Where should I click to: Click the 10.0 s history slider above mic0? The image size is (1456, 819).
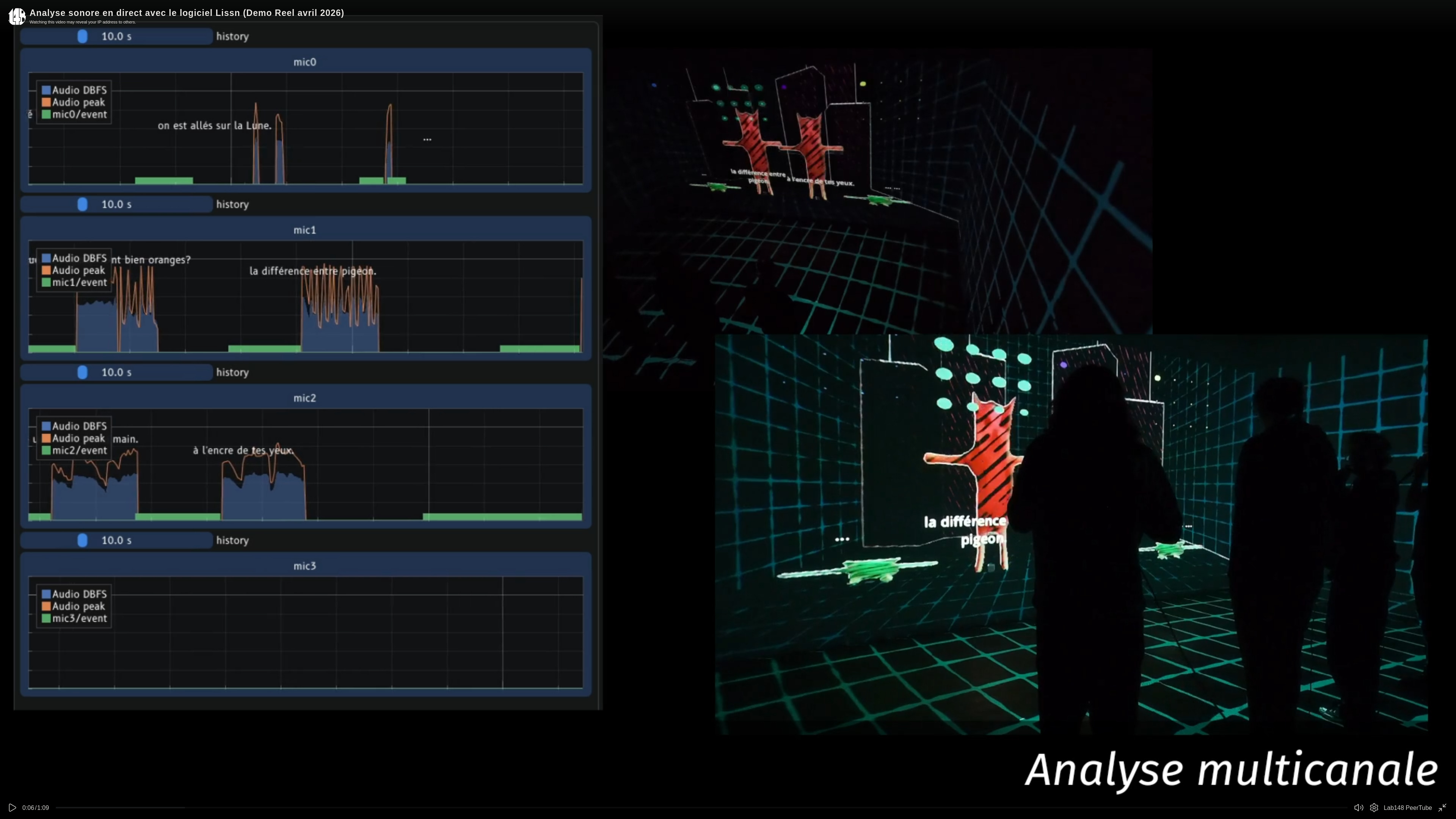click(116, 36)
